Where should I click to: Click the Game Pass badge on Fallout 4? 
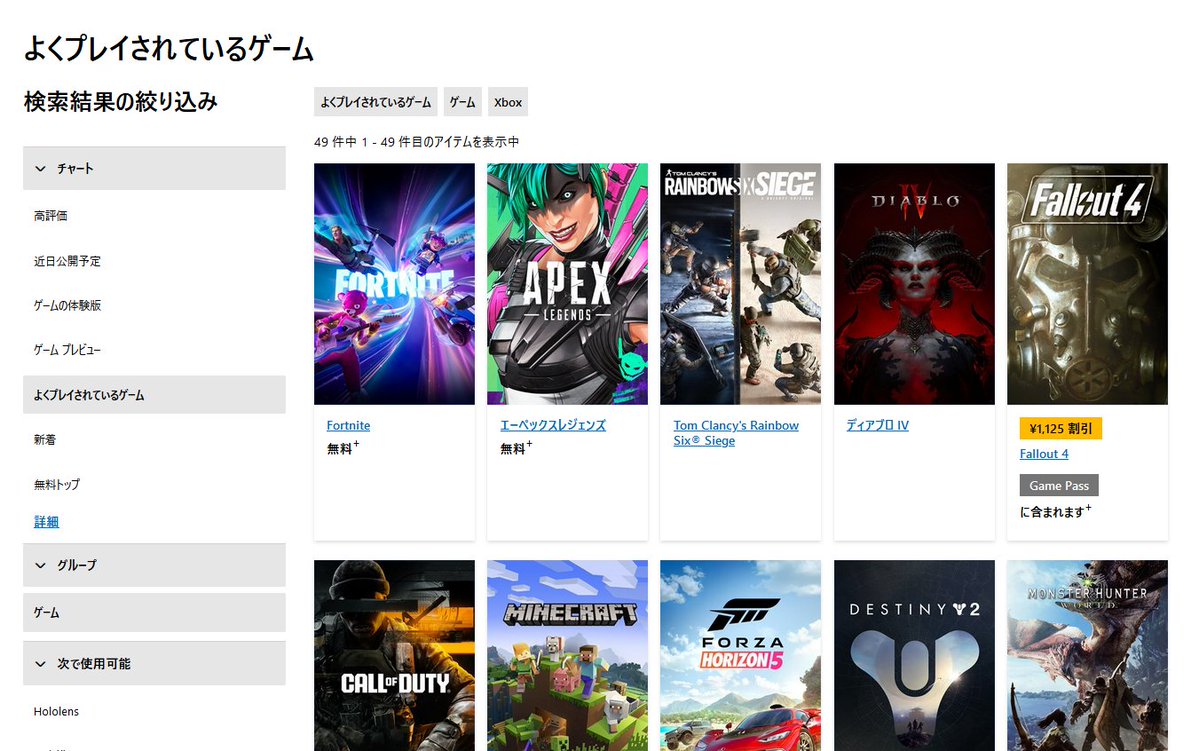point(1059,486)
